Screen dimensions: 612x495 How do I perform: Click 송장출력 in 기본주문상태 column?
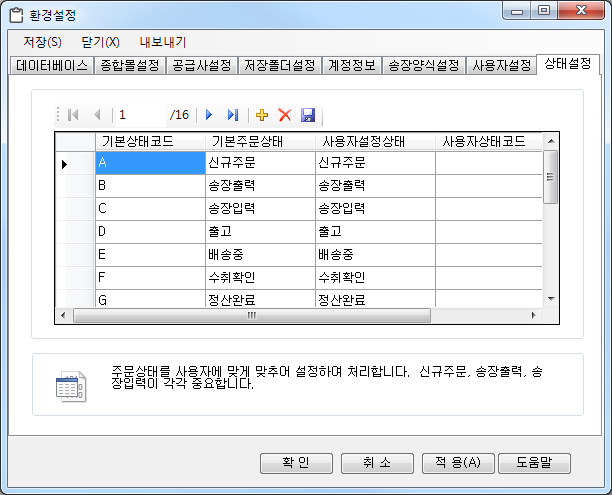pyautogui.click(x=260, y=186)
